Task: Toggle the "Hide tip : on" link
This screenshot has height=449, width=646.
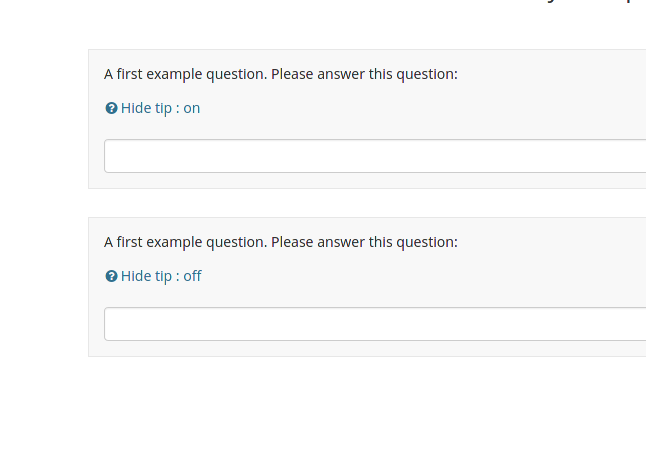Action: (160, 108)
